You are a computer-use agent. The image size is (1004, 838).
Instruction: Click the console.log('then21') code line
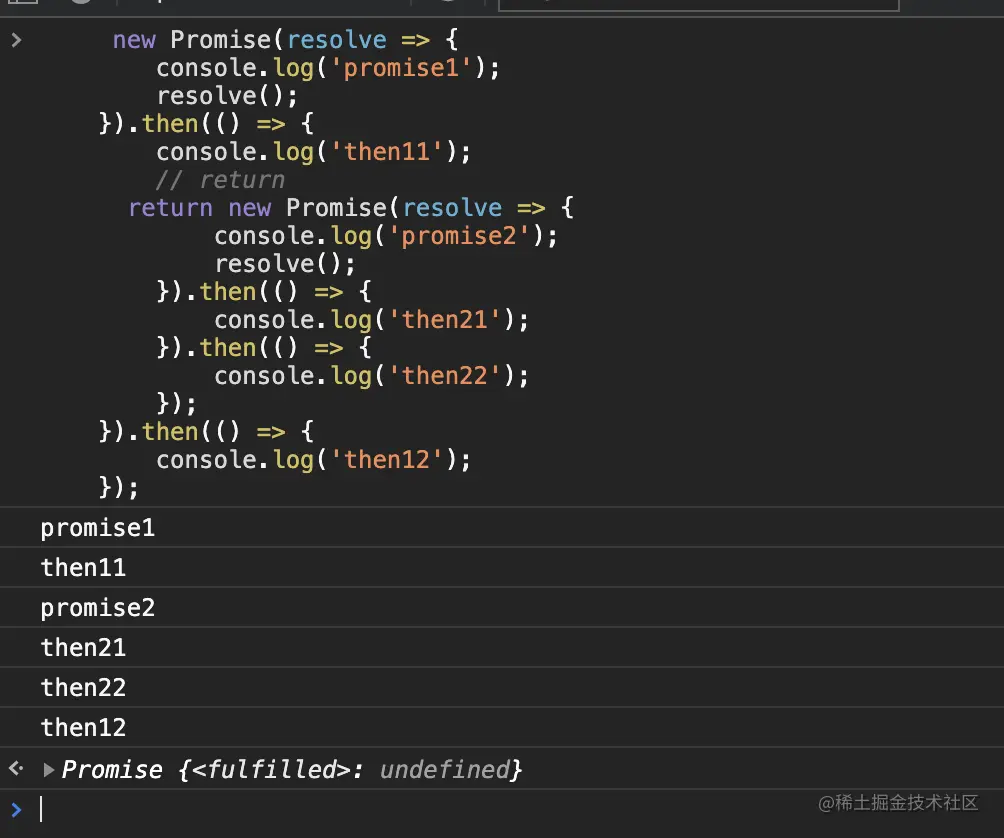click(x=372, y=320)
